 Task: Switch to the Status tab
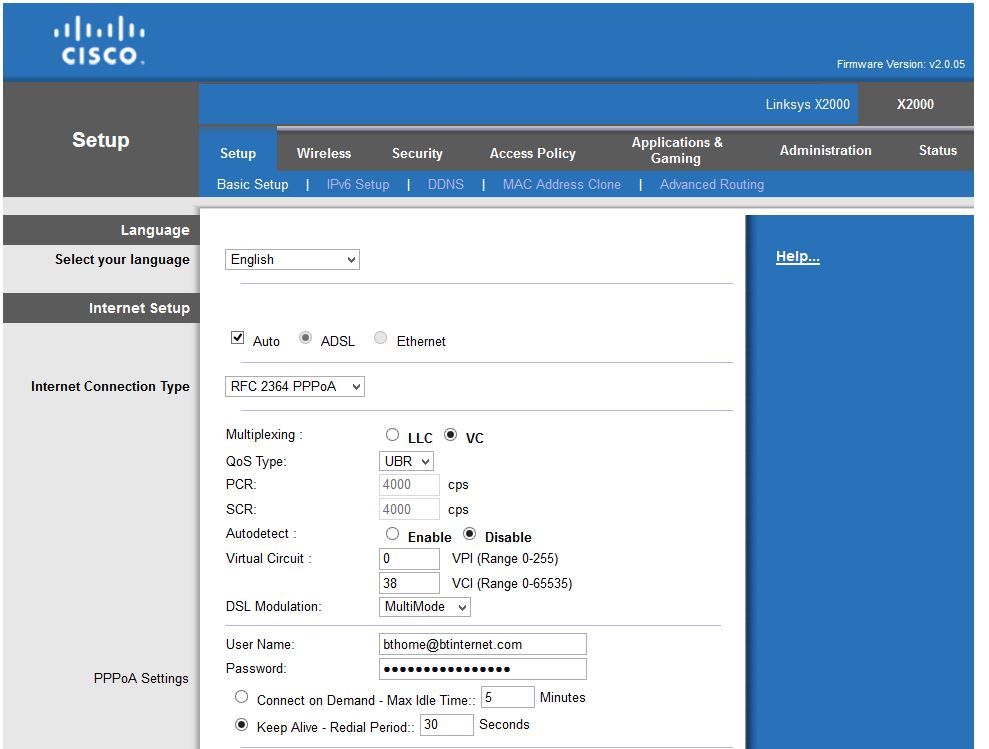tap(937, 150)
